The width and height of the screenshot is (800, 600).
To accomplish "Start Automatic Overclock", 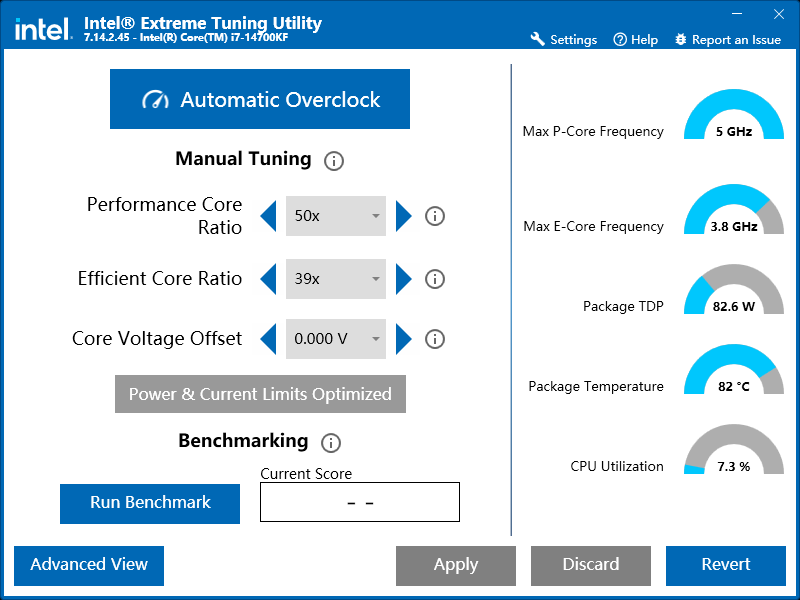I will (x=260, y=99).
